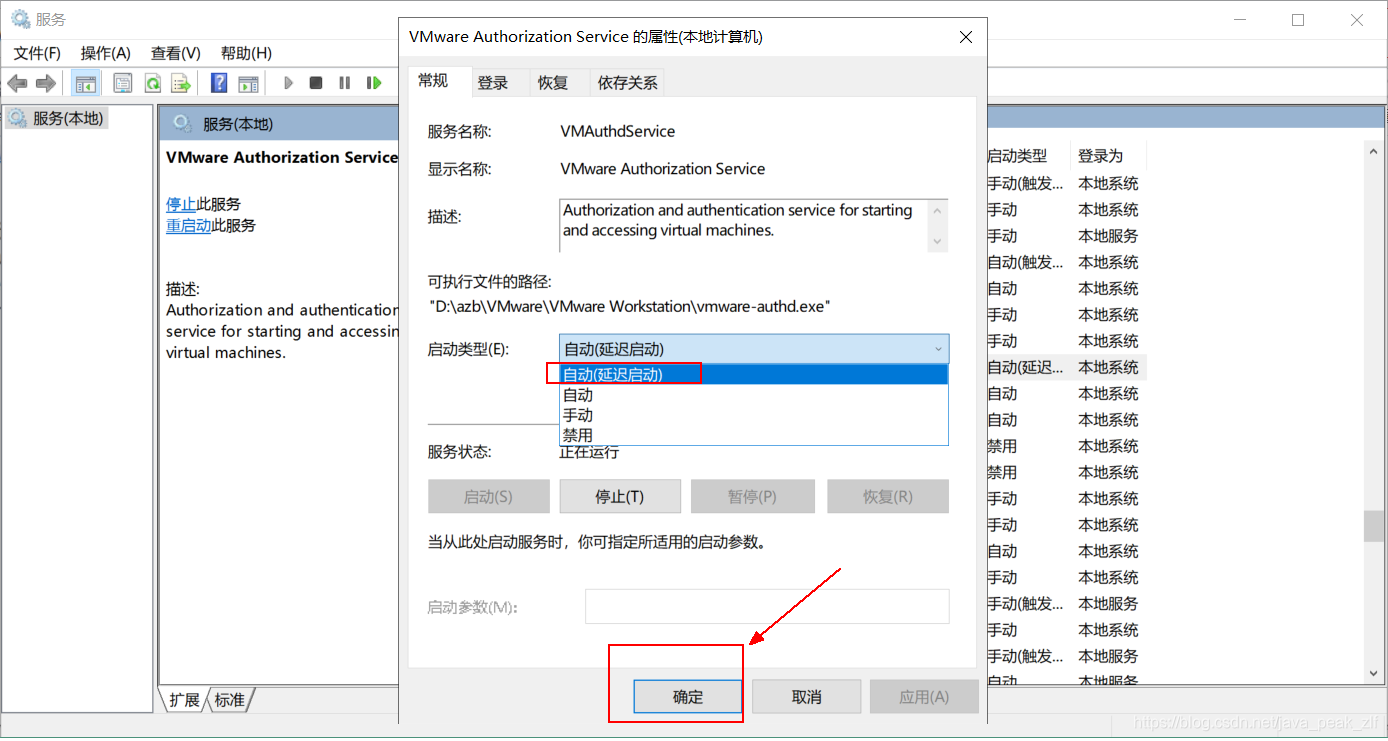Click the 暂停(P) service button
Image resolution: width=1388 pixels, height=741 pixels.
click(x=753, y=497)
